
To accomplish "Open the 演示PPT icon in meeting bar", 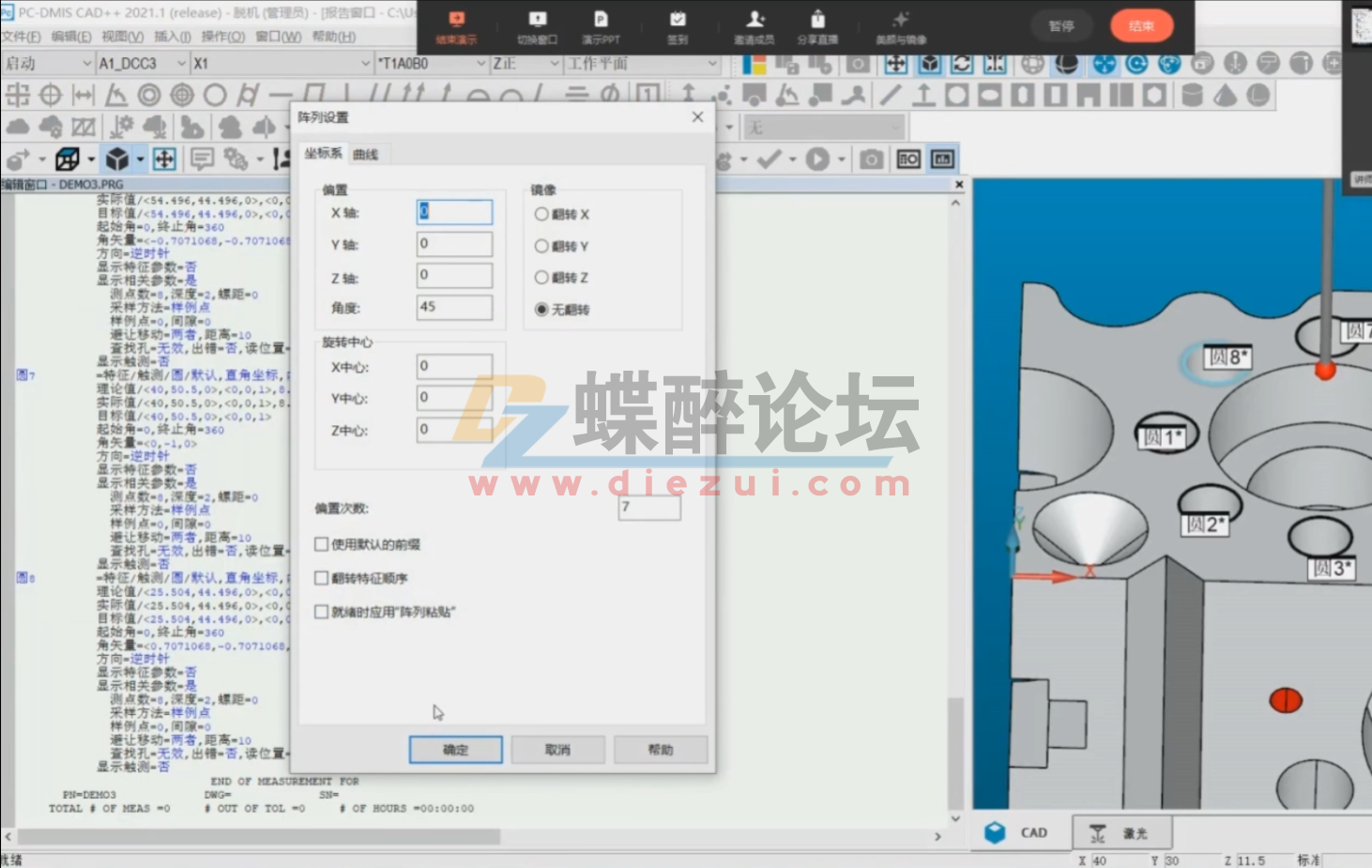I will click(x=600, y=26).
